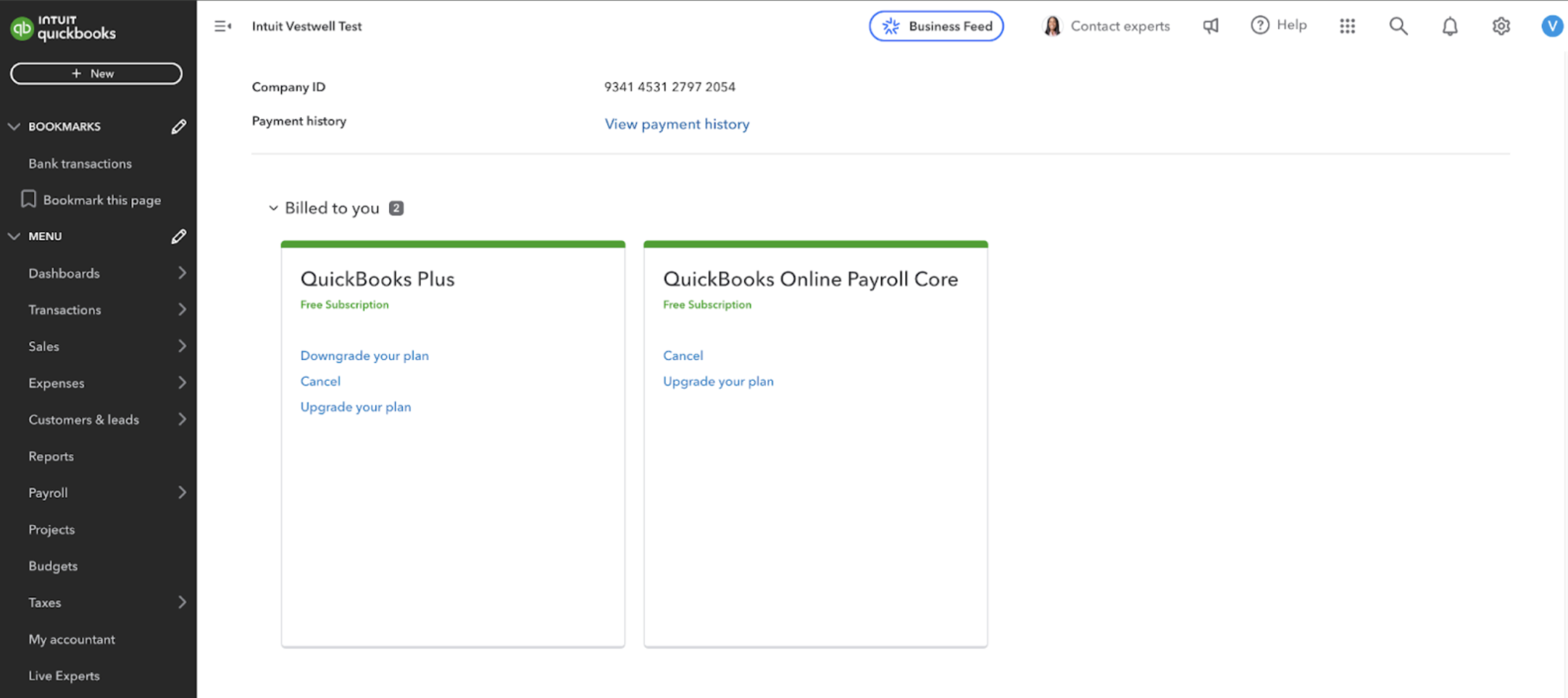Open the settings gear icon
The height and width of the screenshot is (698, 1568).
[1501, 26]
